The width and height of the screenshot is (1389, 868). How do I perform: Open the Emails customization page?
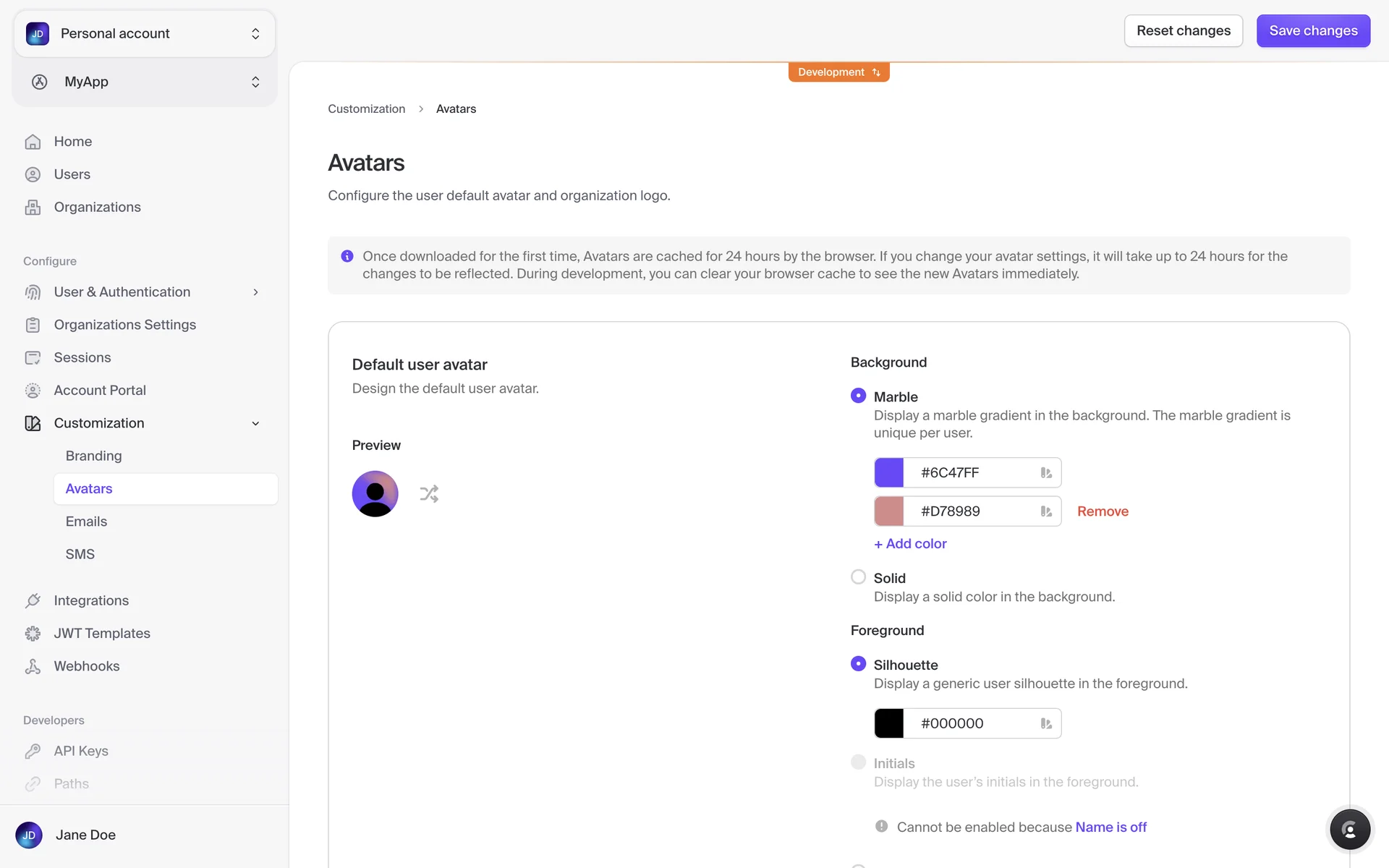click(x=86, y=522)
